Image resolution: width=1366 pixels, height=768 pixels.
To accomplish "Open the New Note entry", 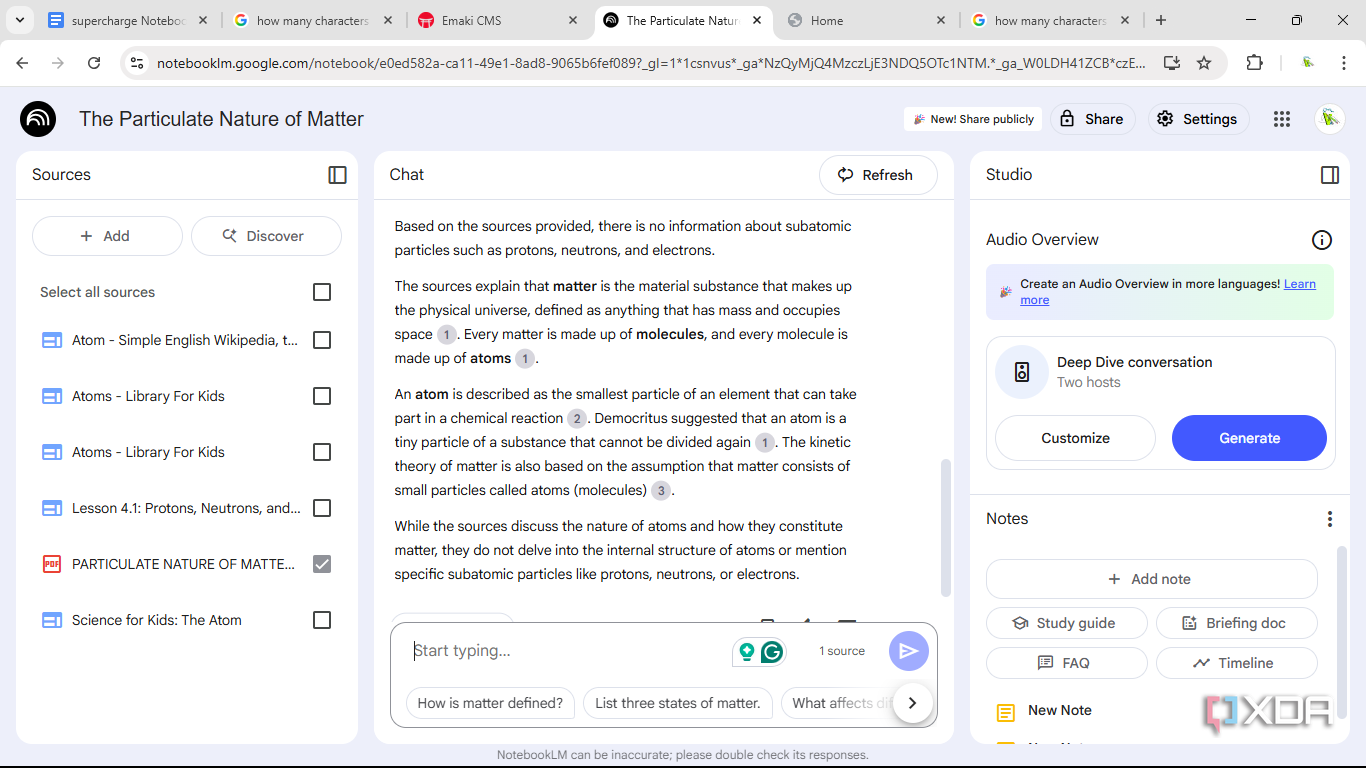I will (x=1060, y=711).
